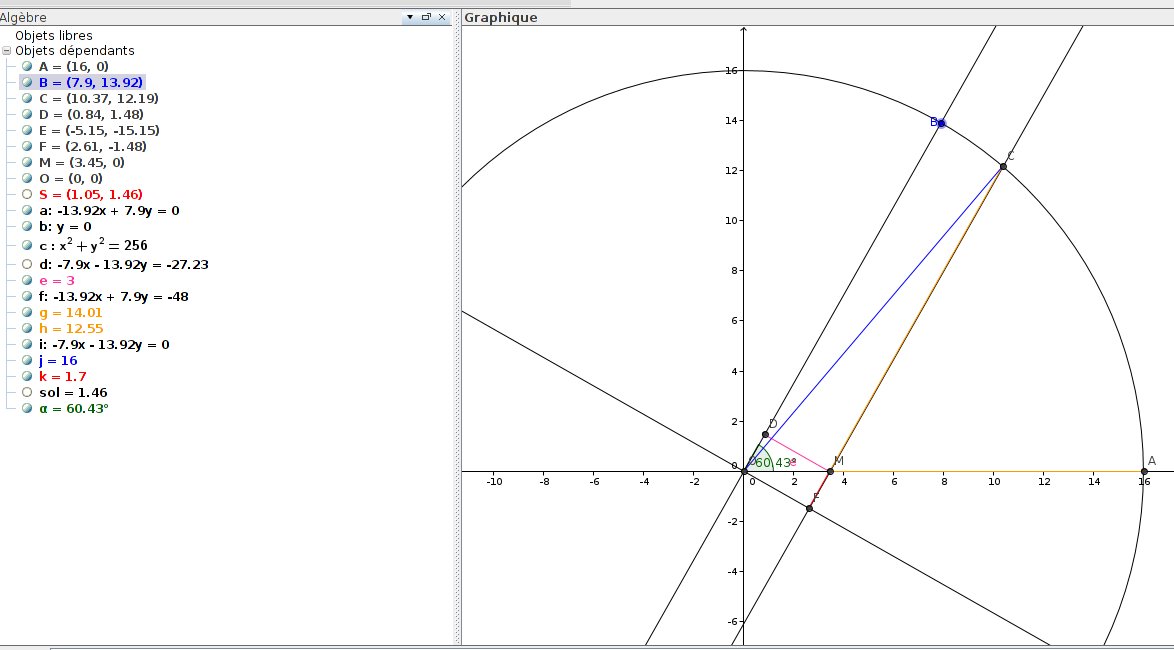Toggle visibility bullet for g = 14.01
The width and height of the screenshot is (1174, 650).
[27, 313]
